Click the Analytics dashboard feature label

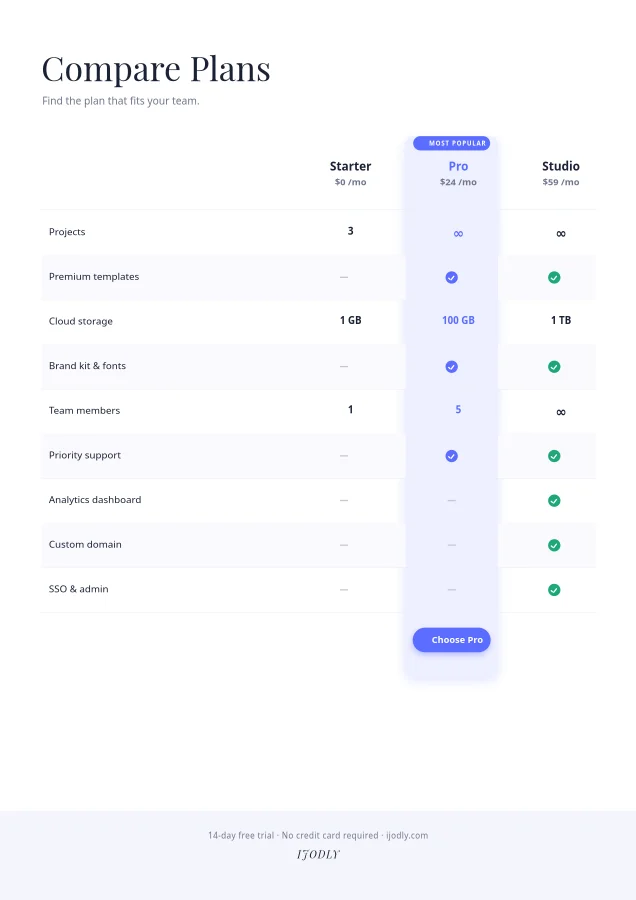pos(95,500)
